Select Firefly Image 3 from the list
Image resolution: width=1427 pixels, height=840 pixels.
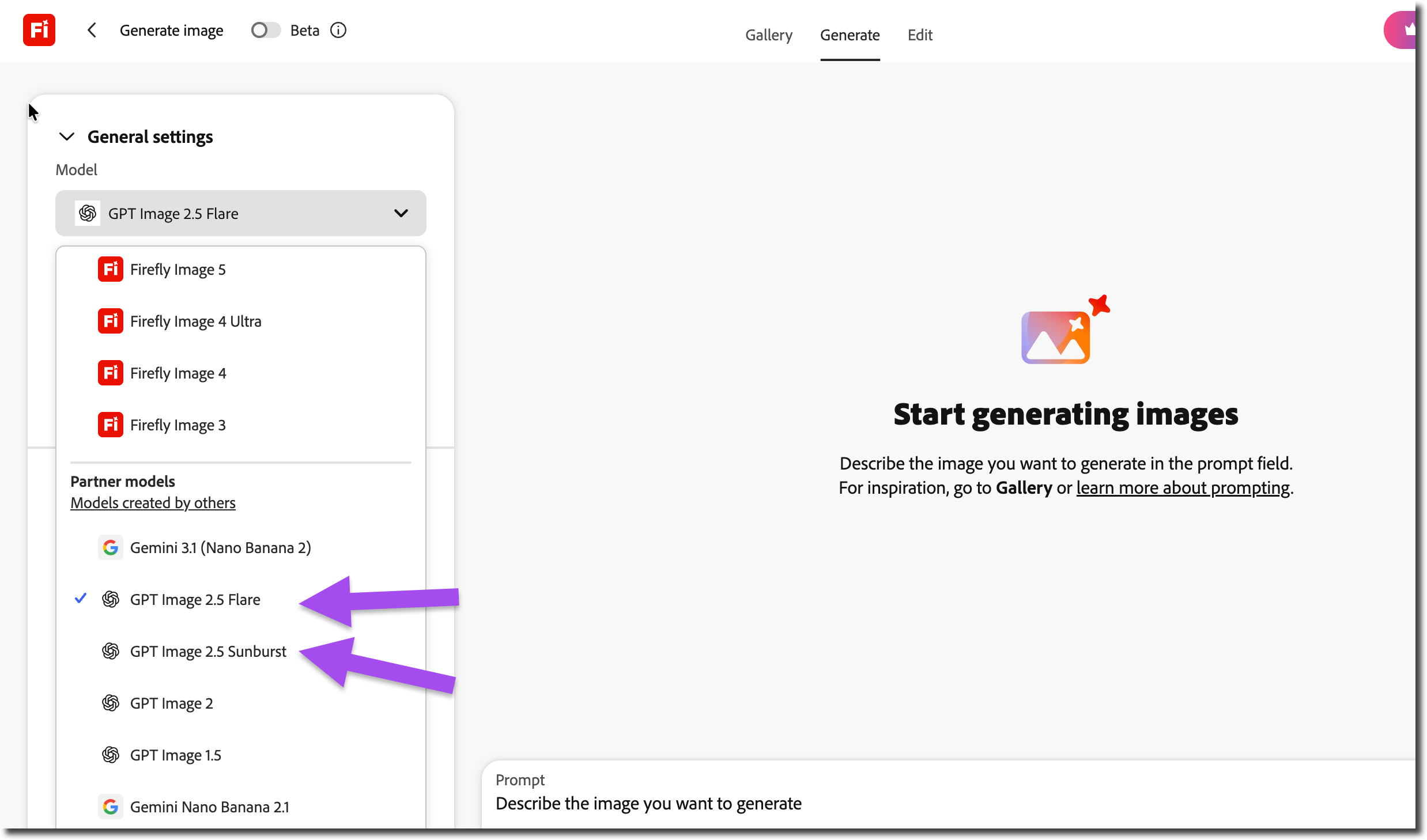pyautogui.click(x=241, y=425)
